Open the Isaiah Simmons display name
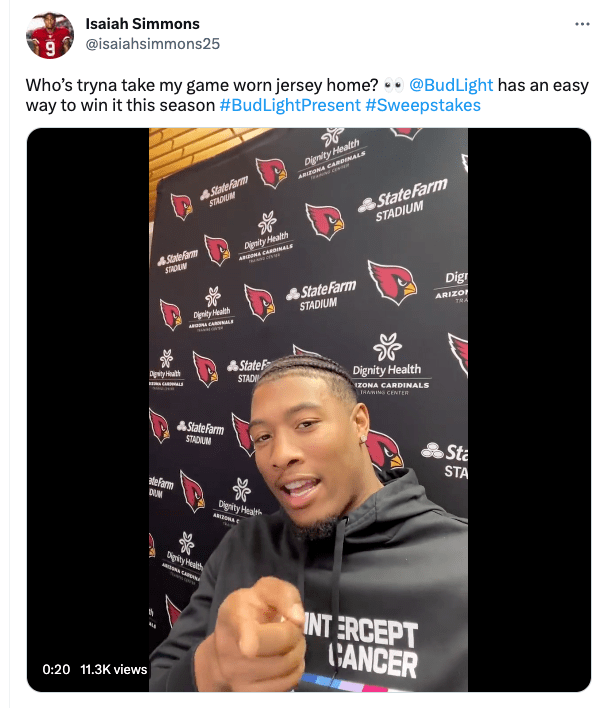Viewport: 606px width, 708px height. coord(142,23)
